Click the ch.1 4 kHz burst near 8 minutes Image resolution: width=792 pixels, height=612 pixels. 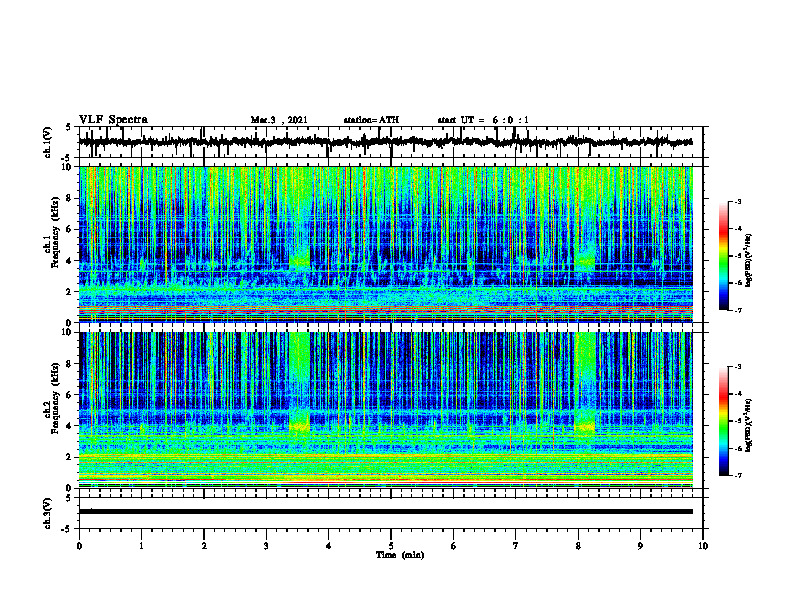tap(585, 260)
